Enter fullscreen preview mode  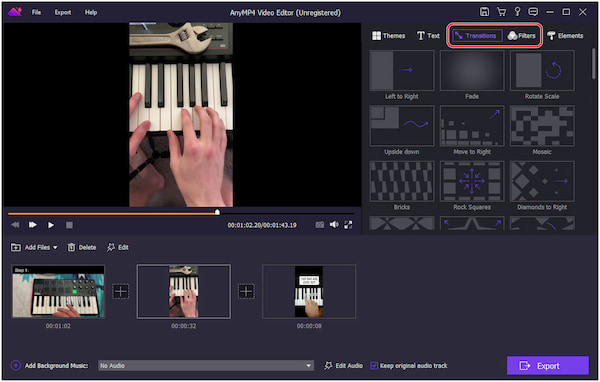[x=348, y=225]
